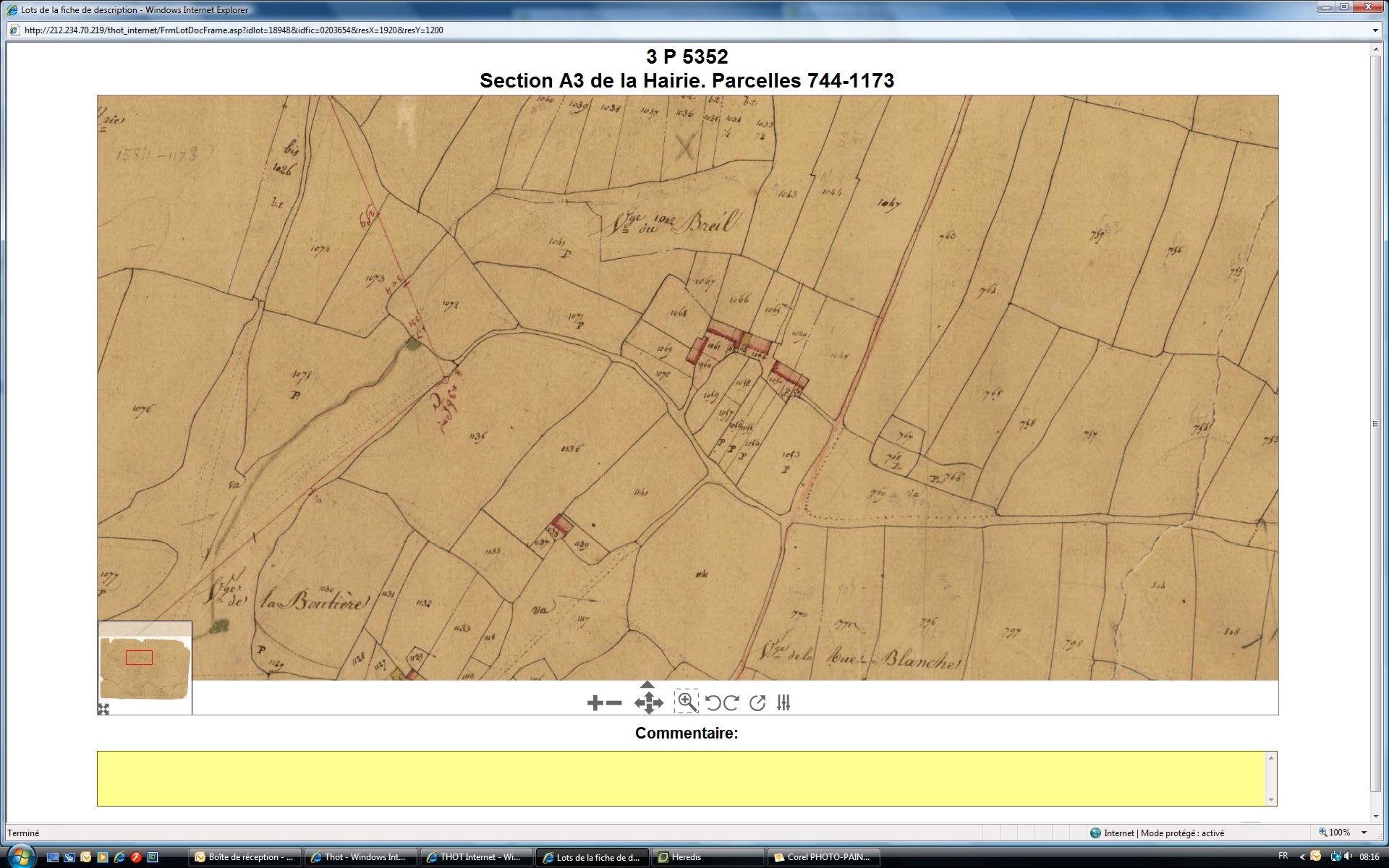This screenshot has height=868, width=1389.
Task: Open the Boîte de réception taskbar item
Action: (245, 857)
